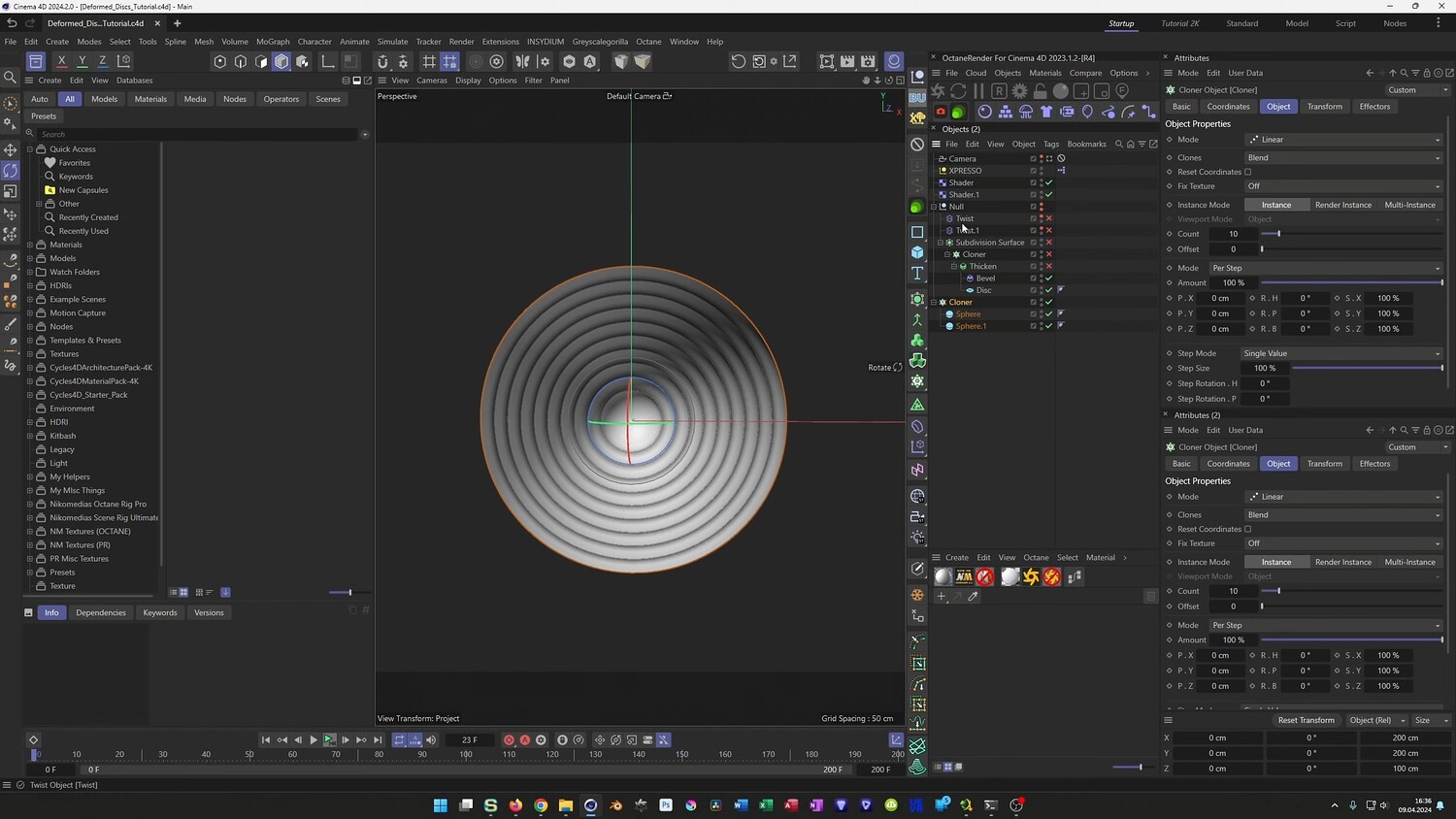Toggle X axis lock in toolbar
This screenshot has width=1456, height=819.
click(61, 61)
